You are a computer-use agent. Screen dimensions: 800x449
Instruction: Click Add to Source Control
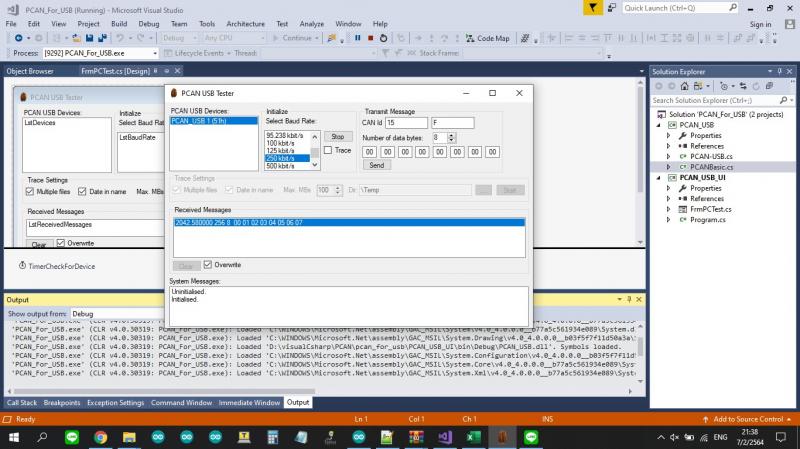click(x=748, y=419)
